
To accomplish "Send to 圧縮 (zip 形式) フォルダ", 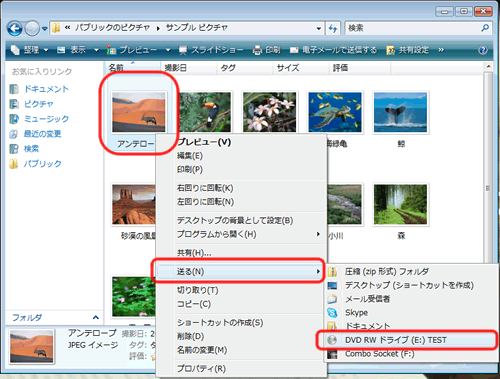I will coord(412,272).
